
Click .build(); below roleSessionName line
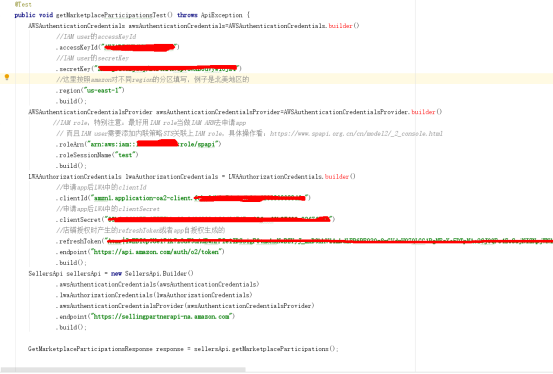(71, 166)
